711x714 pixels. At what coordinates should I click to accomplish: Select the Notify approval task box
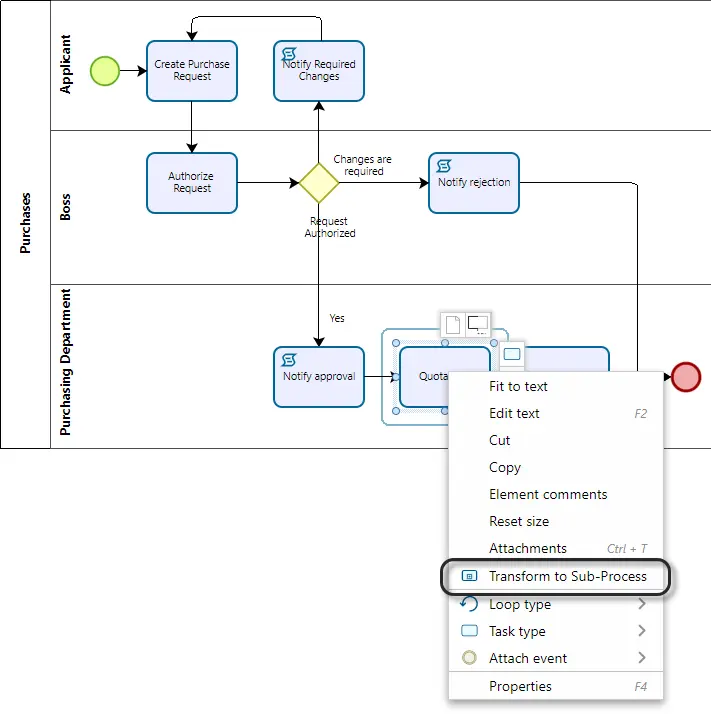319,377
